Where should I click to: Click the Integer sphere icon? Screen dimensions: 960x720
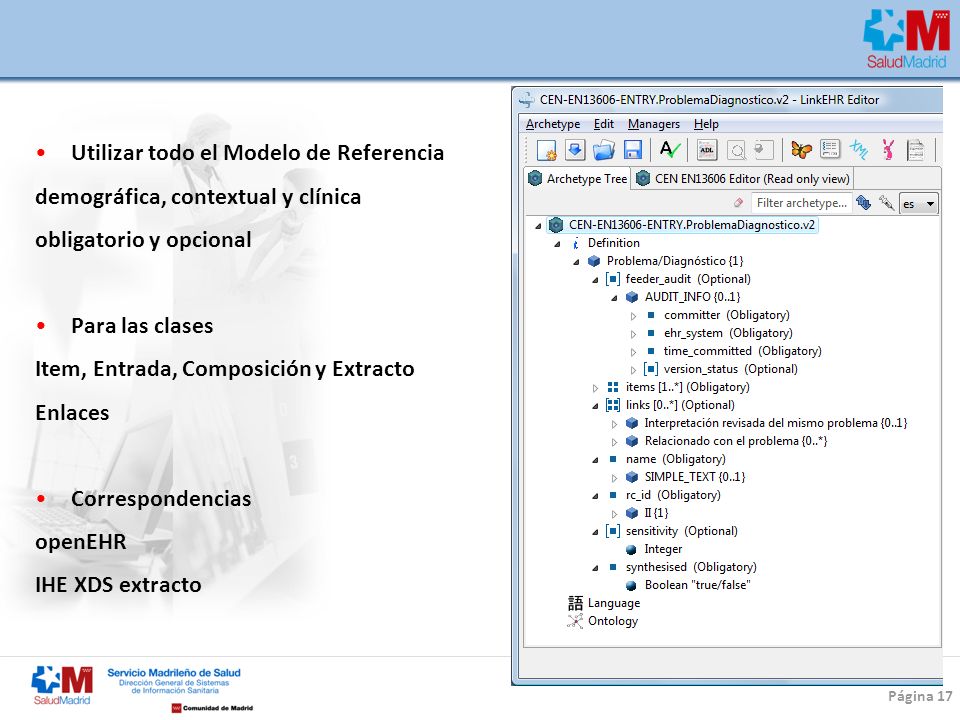point(631,550)
